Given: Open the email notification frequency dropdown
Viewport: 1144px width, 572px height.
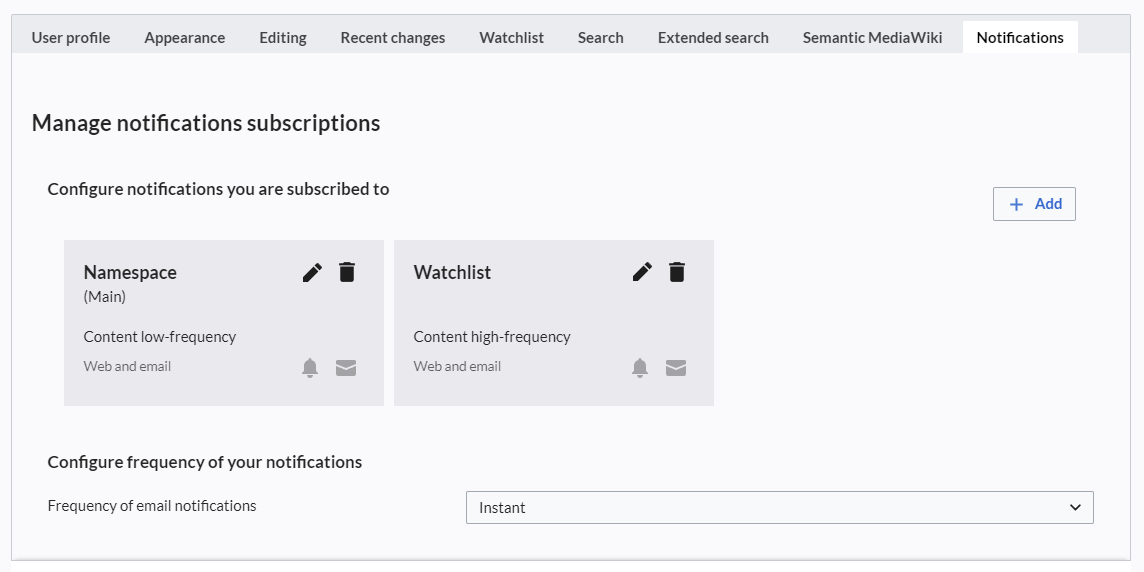Looking at the screenshot, I should pyautogui.click(x=779, y=508).
